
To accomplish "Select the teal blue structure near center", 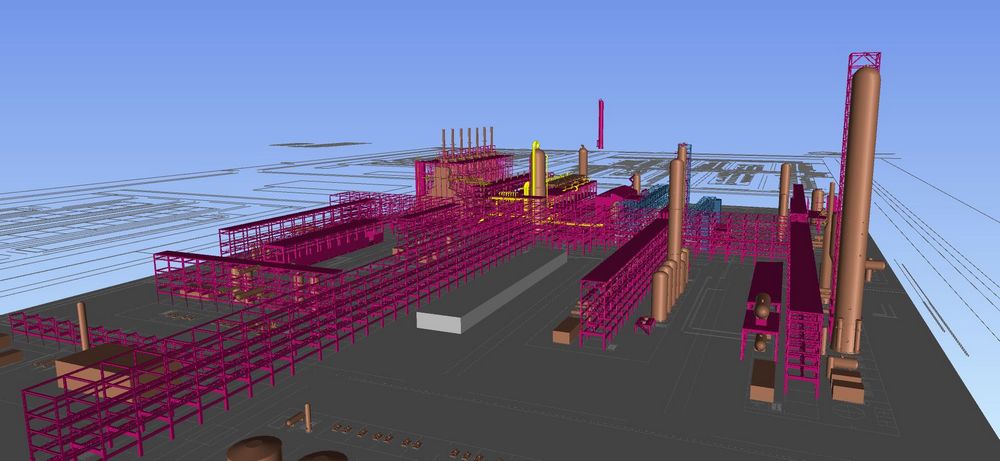I will pyautogui.click(x=640, y=205).
